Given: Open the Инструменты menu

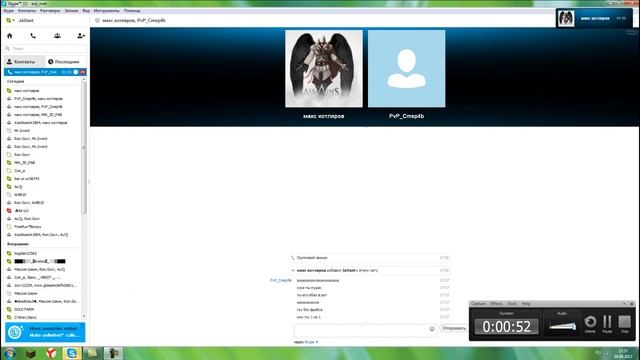Looking at the screenshot, I should tap(106, 11).
